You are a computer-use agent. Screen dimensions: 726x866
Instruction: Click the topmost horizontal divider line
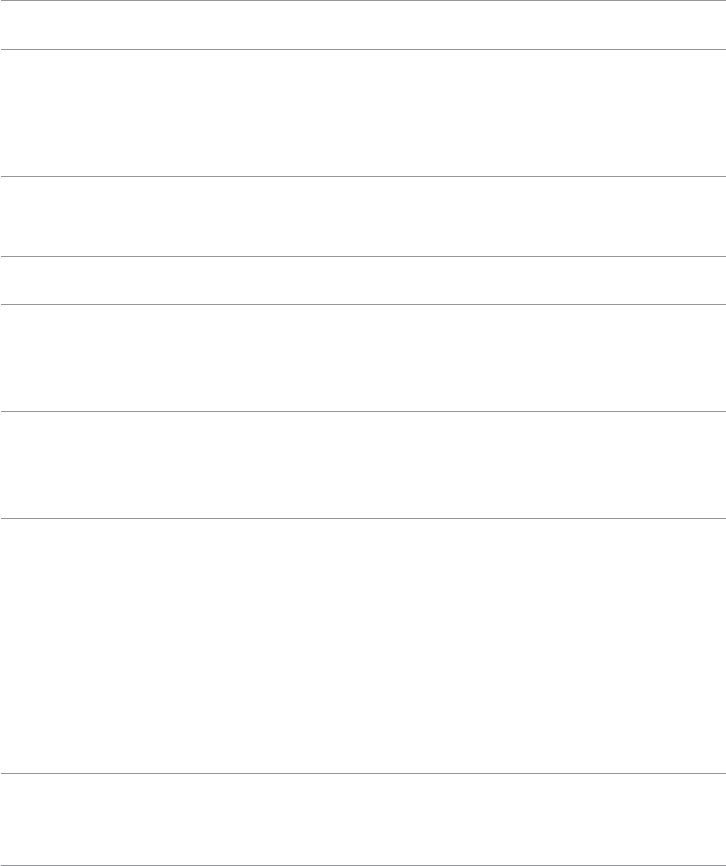click(363, 1)
